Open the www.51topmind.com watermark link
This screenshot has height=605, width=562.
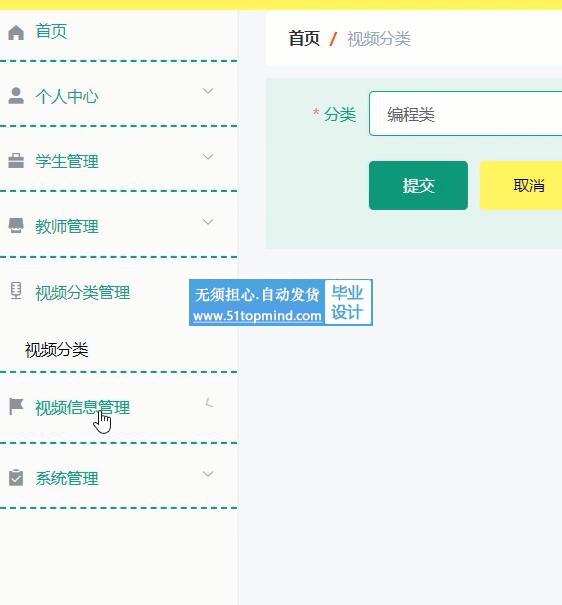(x=257, y=316)
